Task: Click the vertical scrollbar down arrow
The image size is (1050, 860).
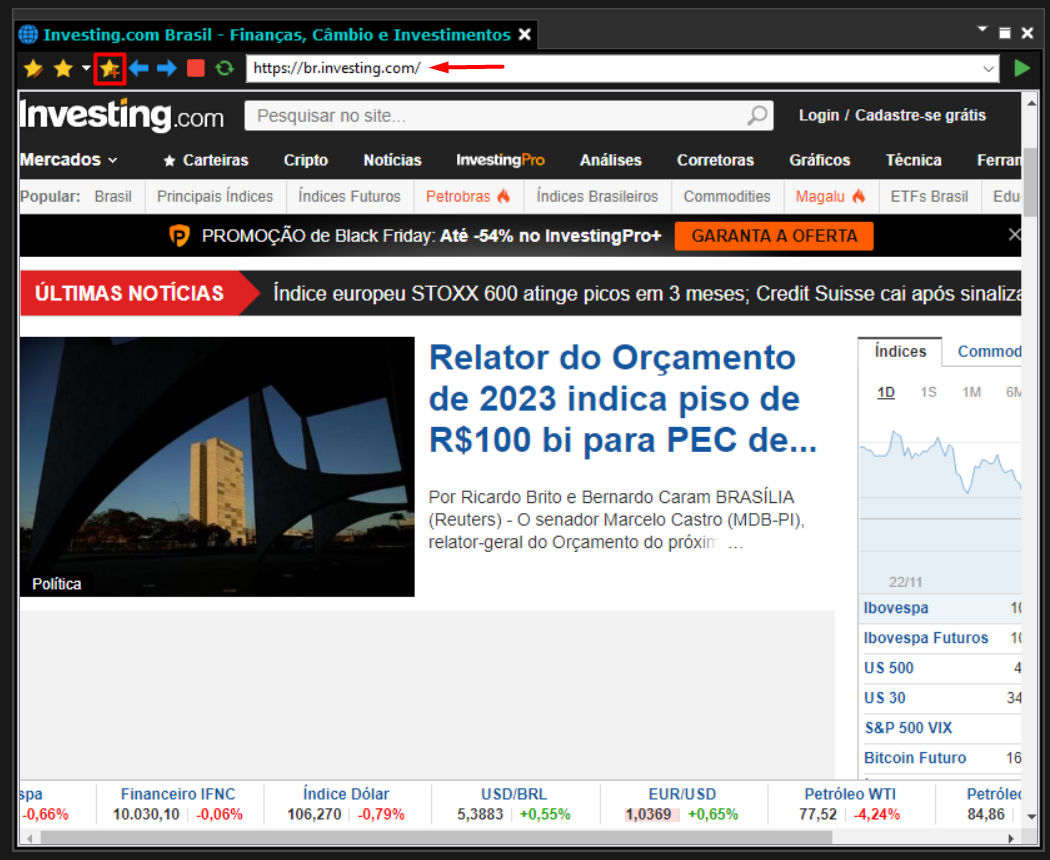Action: pyautogui.click(x=1031, y=816)
